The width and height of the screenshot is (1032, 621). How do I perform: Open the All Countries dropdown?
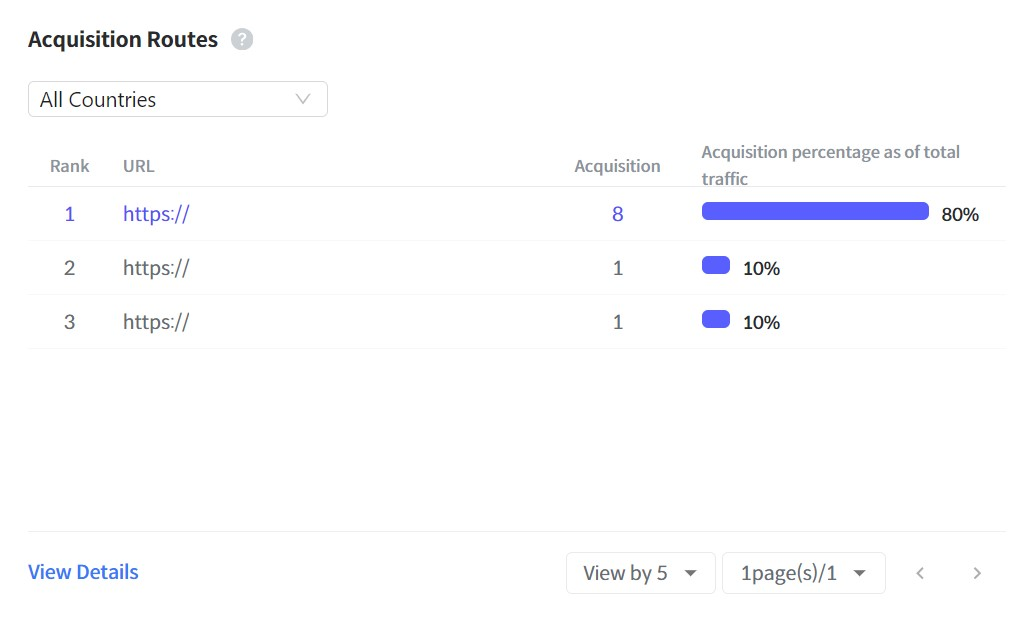click(178, 99)
